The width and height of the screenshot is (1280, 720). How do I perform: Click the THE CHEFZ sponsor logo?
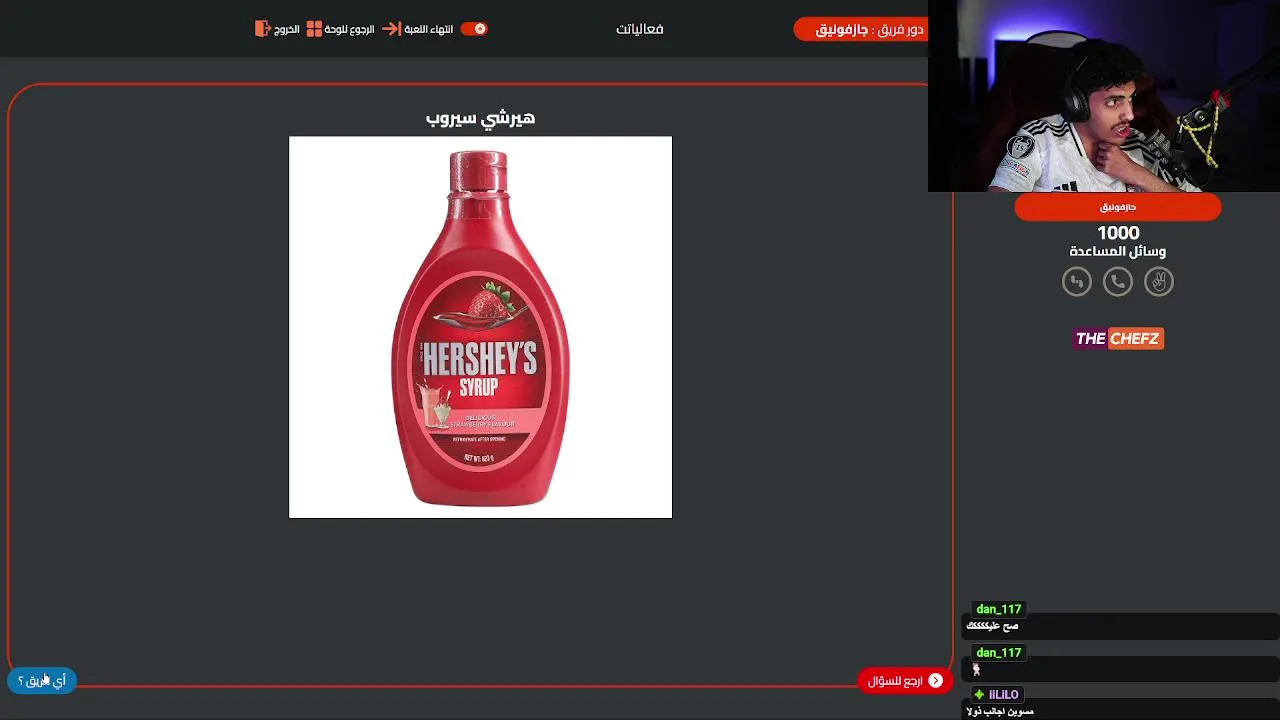coord(1118,338)
